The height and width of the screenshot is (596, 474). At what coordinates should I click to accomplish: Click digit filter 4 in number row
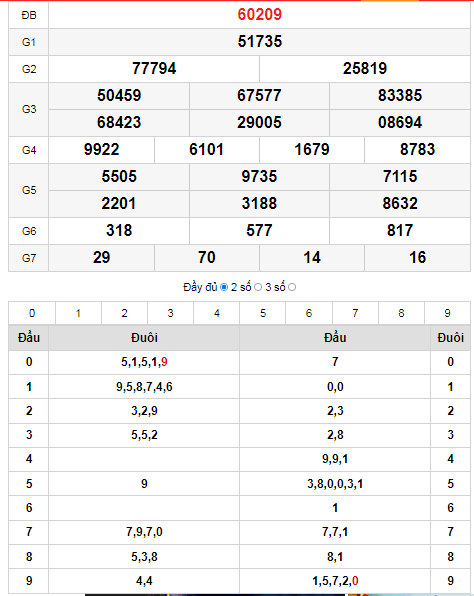(217, 313)
